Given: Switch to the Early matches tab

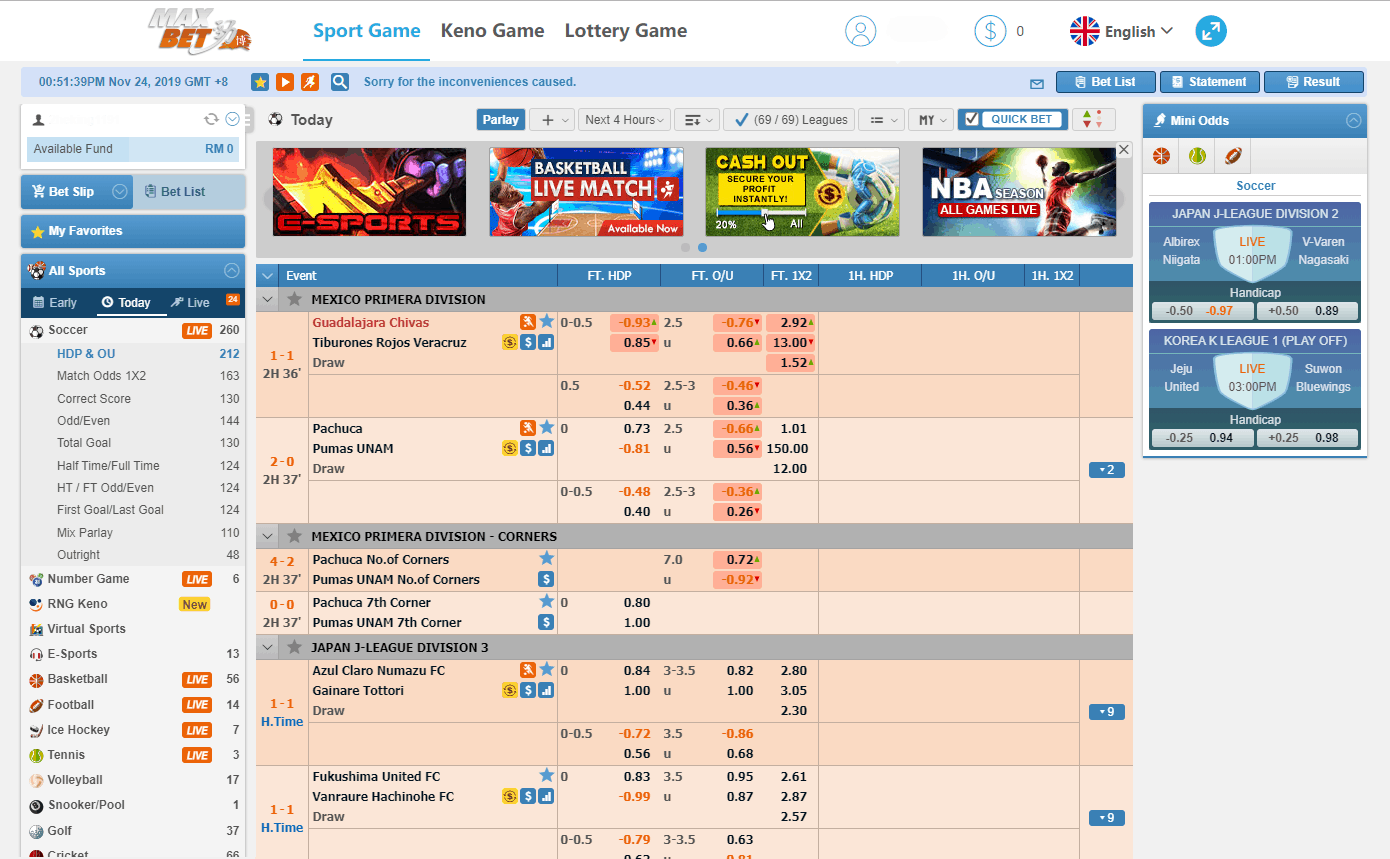Looking at the screenshot, I should coord(55,302).
